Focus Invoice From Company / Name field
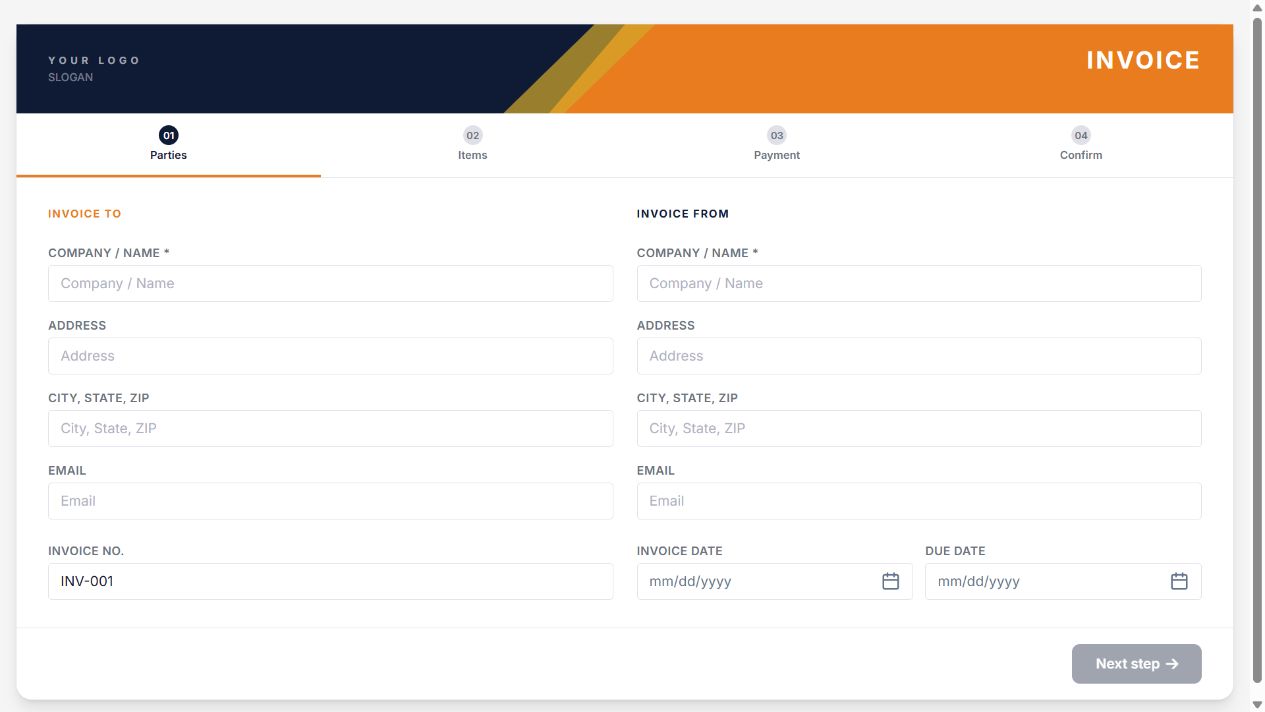 pos(919,283)
